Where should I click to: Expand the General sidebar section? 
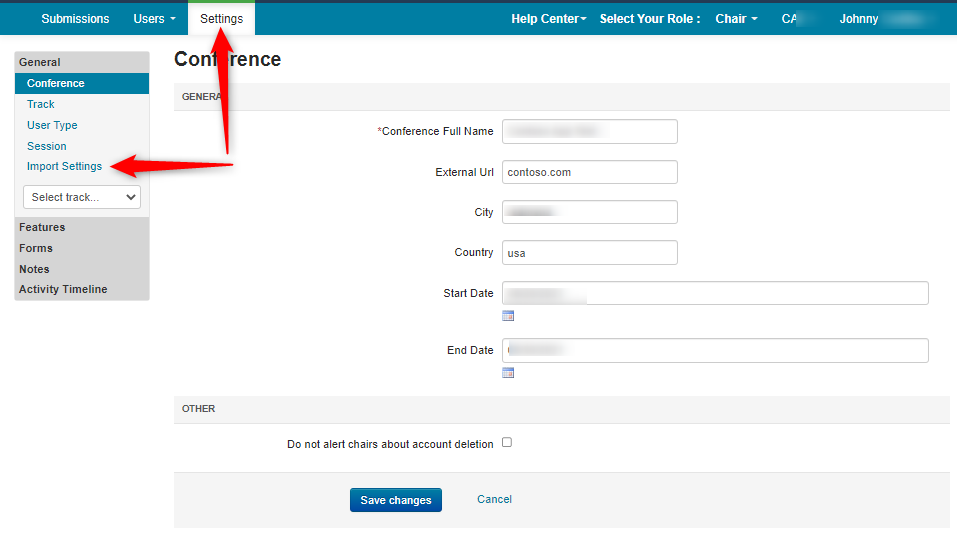82,62
